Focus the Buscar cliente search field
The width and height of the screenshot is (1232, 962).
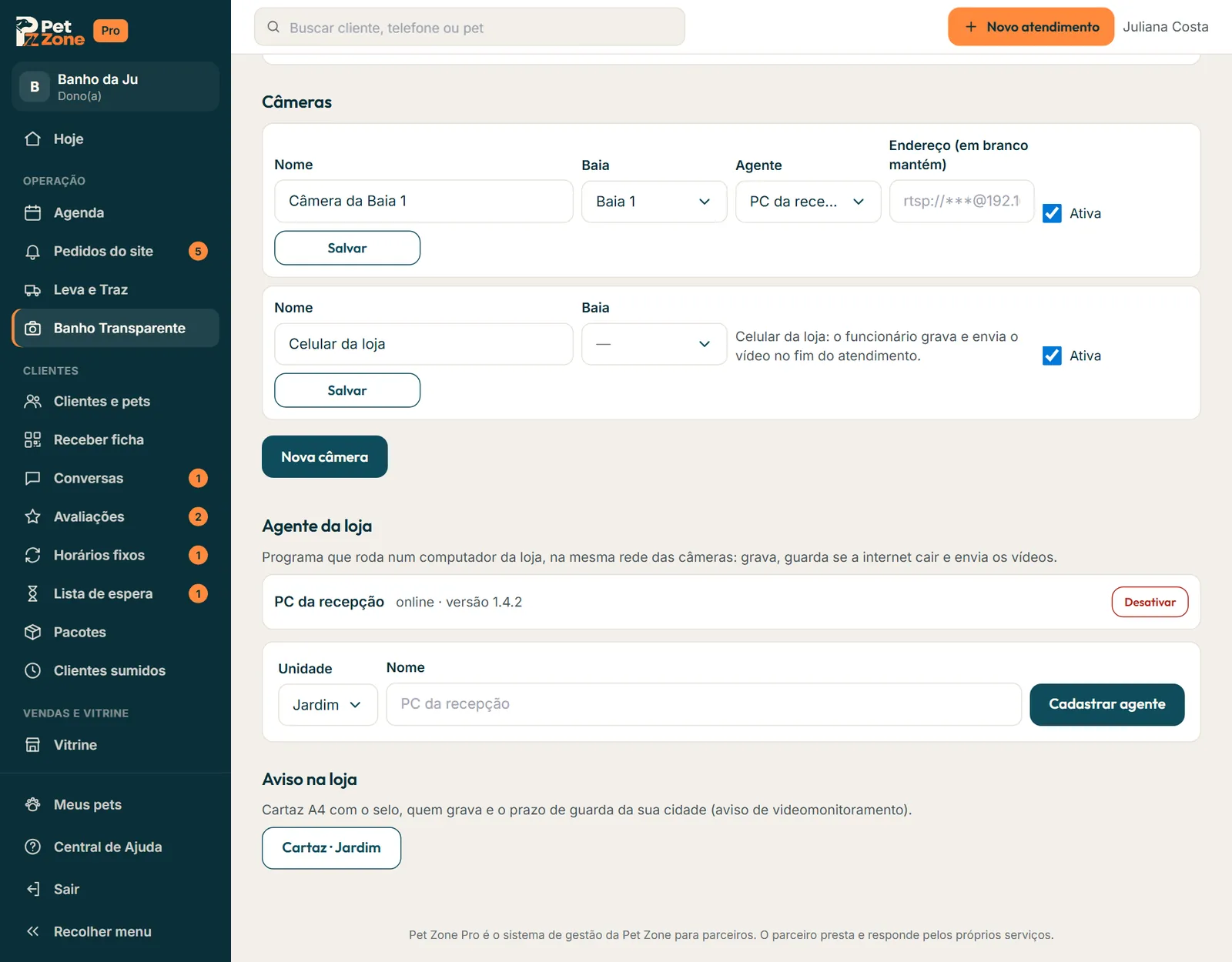[x=470, y=27]
